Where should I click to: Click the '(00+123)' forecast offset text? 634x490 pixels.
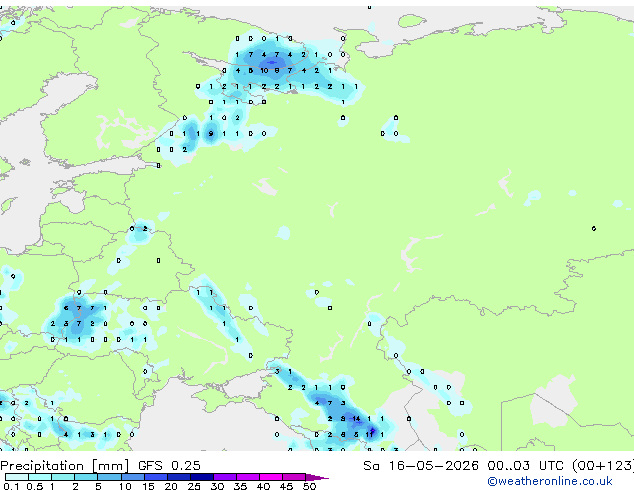coord(603,466)
